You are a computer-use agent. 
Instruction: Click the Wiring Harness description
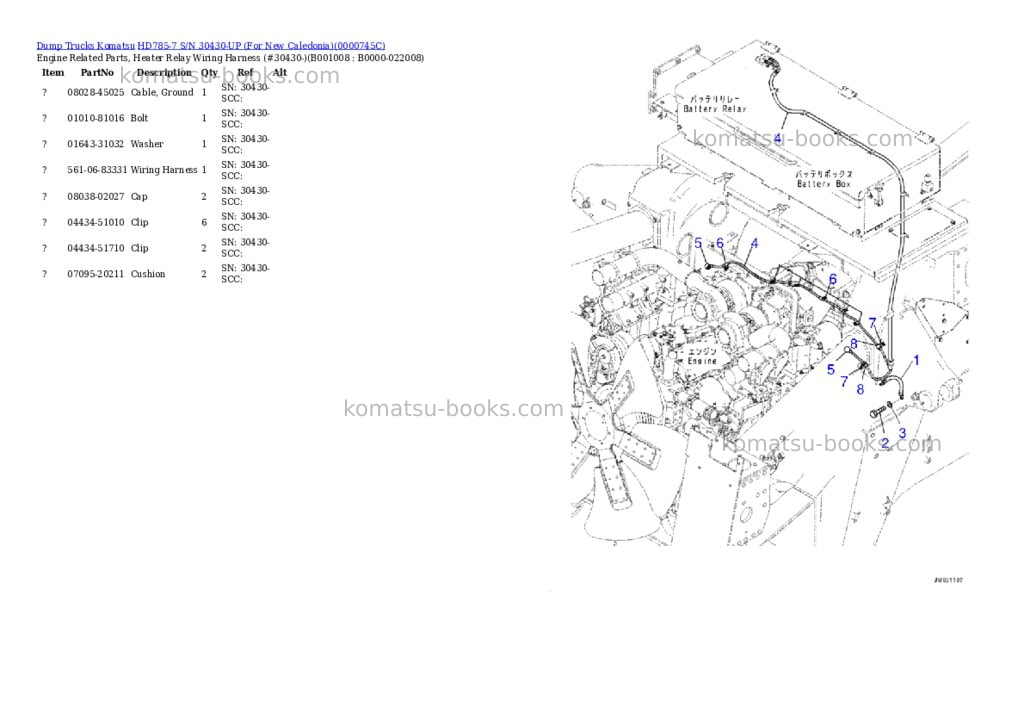click(164, 170)
